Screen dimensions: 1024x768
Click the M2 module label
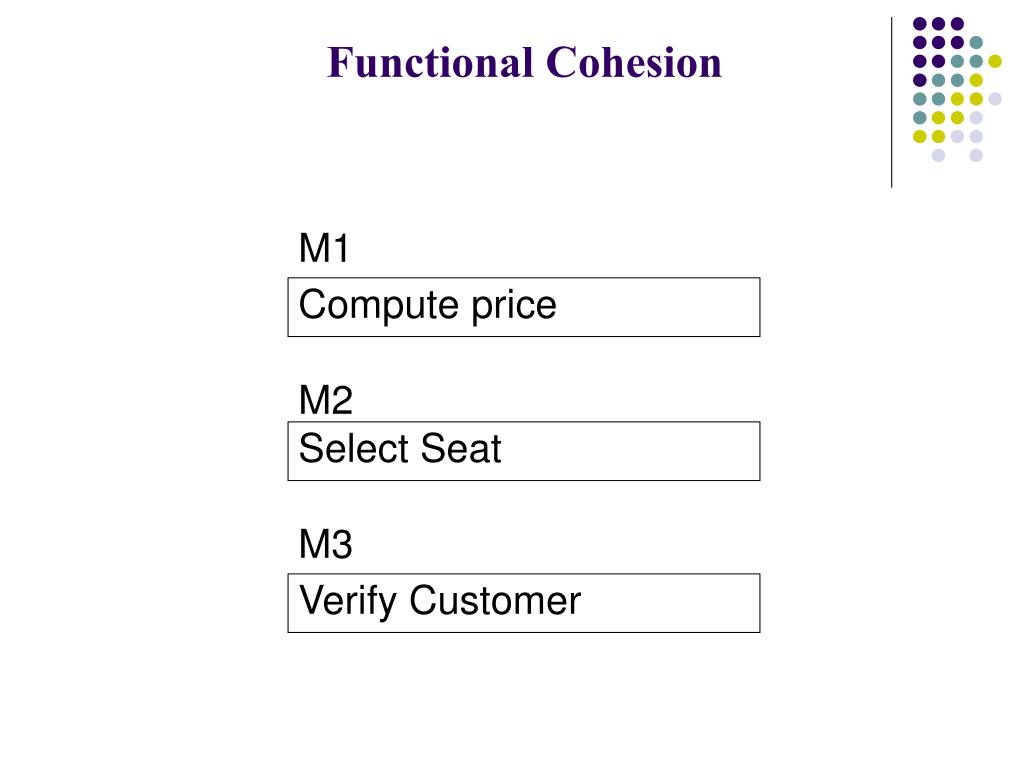point(325,400)
